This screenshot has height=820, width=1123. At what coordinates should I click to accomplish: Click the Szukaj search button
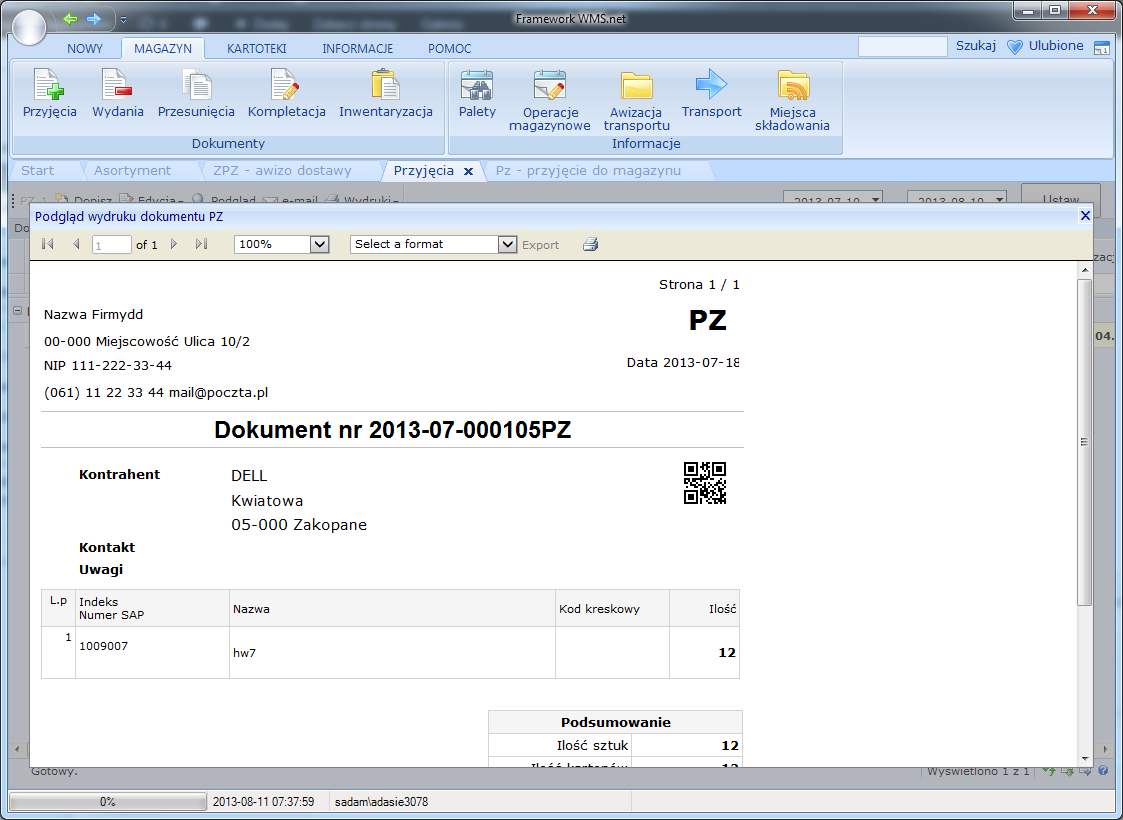coord(975,46)
